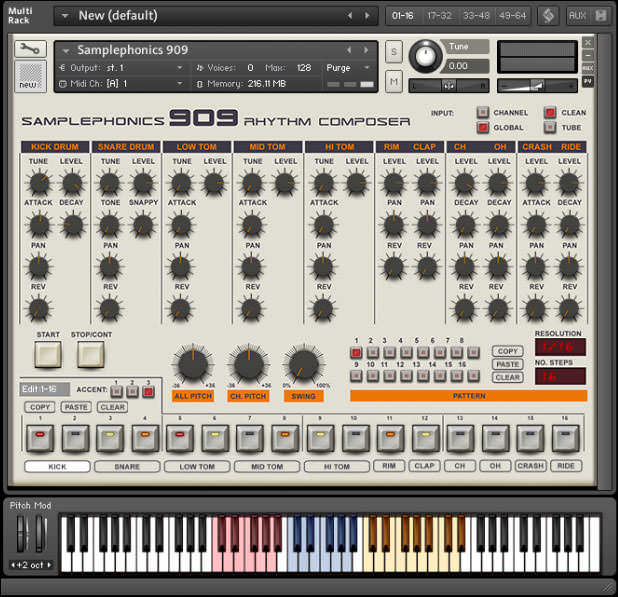Screen dimensions: 618x597
Task: Click the master Tune knob
Action: tap(425, 56)
